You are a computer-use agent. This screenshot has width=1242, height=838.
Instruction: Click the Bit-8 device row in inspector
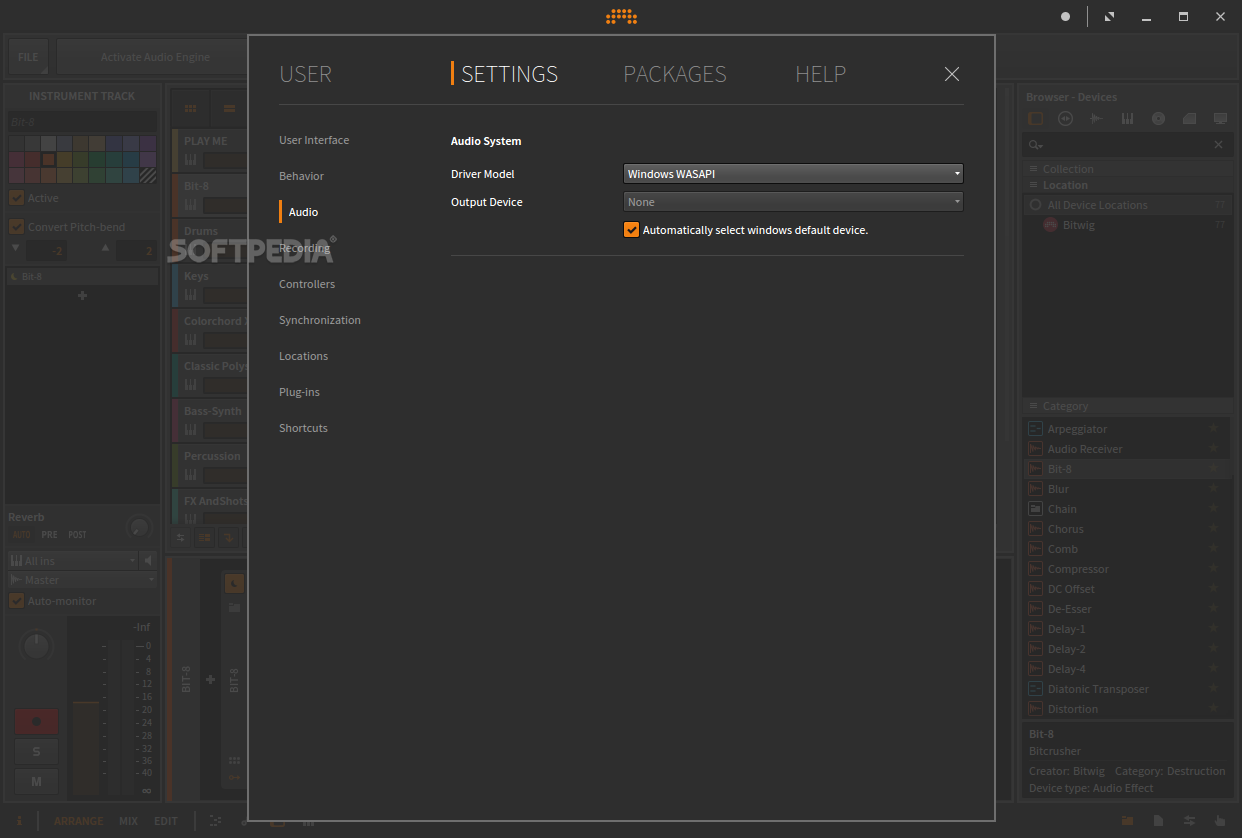pyautogui.click(x=82, y=276)
